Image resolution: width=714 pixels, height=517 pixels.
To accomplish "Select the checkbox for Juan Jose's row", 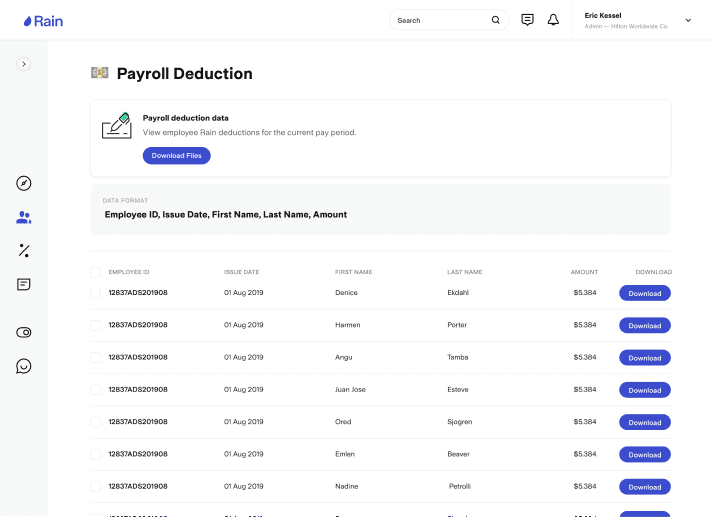I will tap(96, 390).
